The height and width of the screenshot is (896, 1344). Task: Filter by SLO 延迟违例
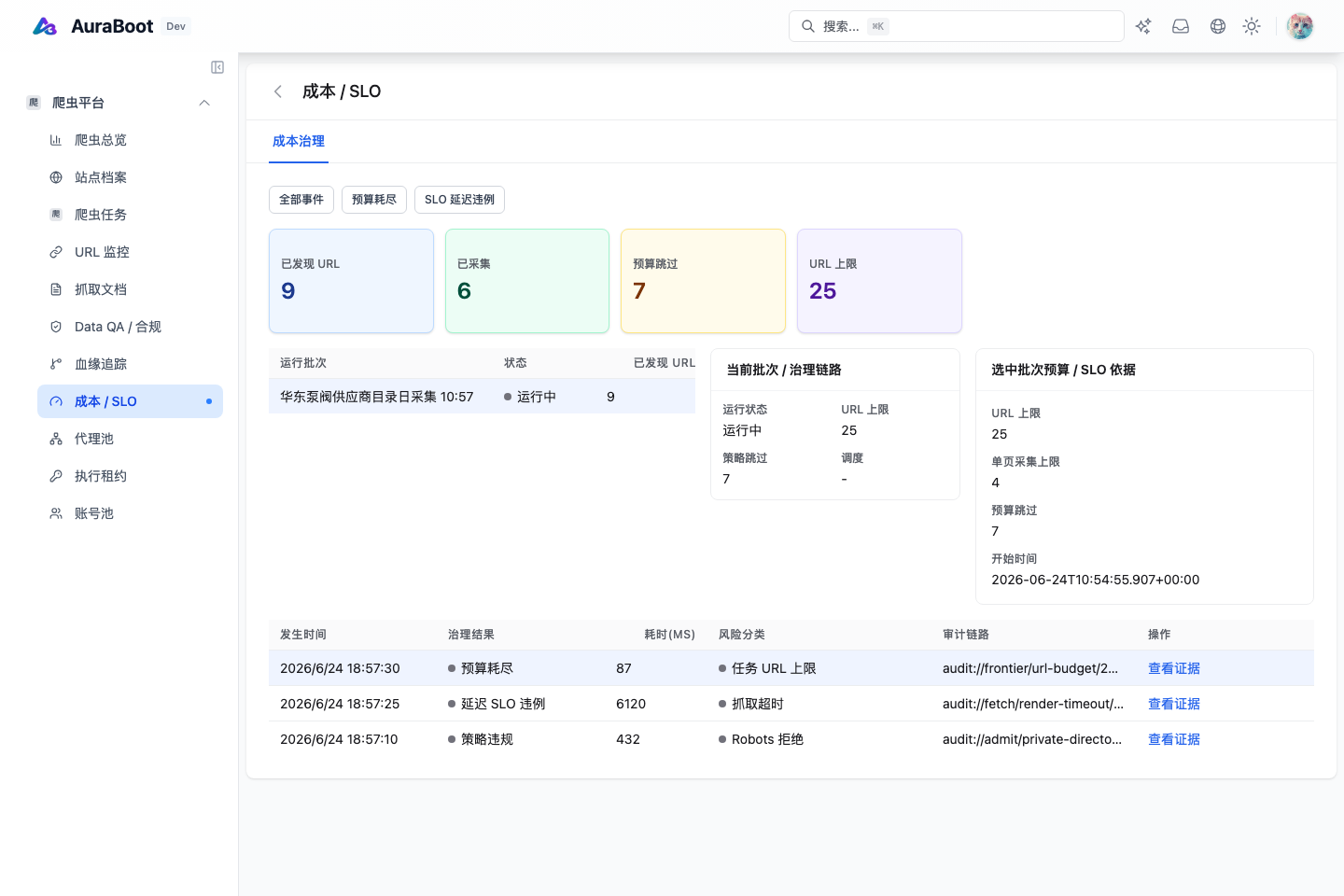coord(459,200)
